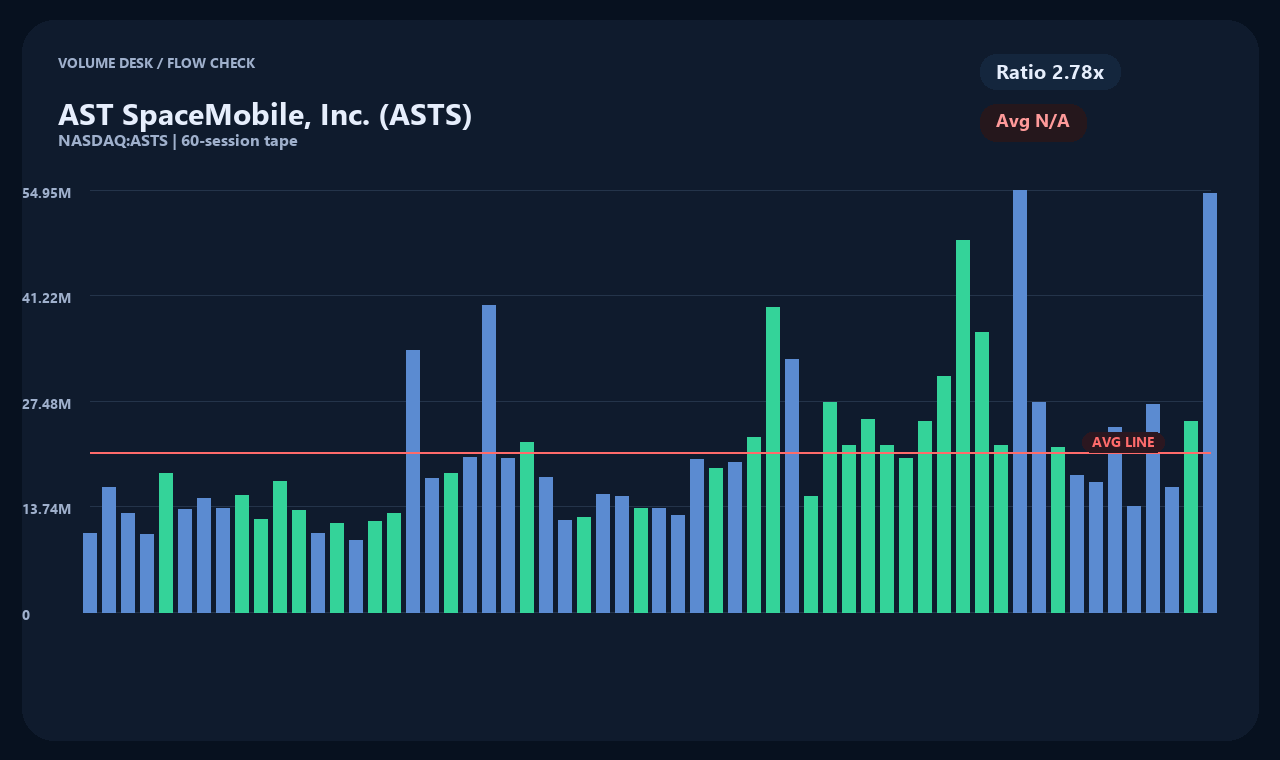Click the red average volume line
This screenshot has width=1280, height=760.
coord(650,453)
